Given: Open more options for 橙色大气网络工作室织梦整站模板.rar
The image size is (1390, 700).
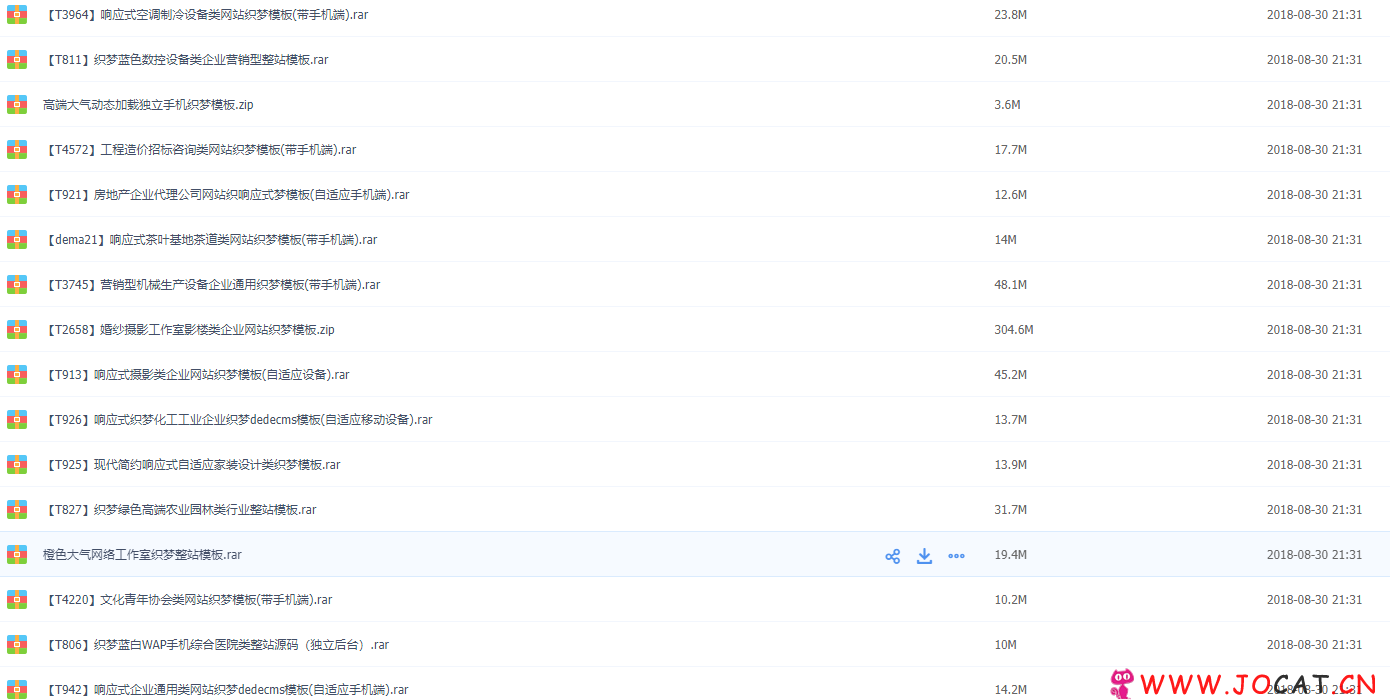Looking at the screenshot, I should point(956,556).
